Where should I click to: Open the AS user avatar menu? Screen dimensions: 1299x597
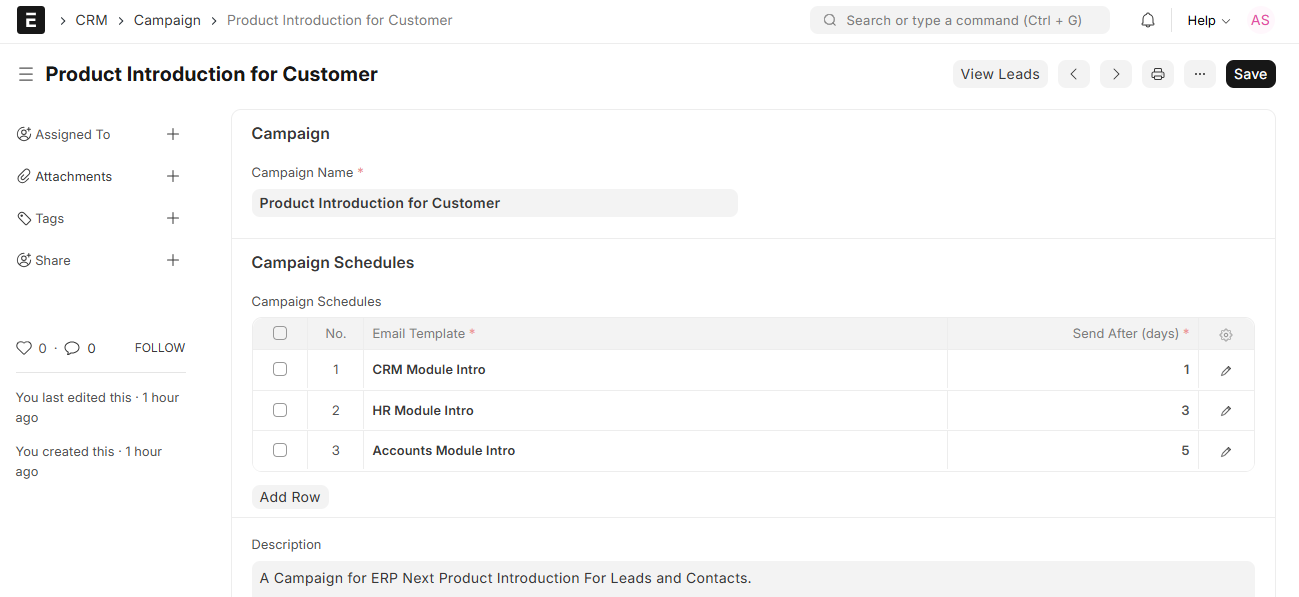pyautogui.click(x=1260, y=20)
